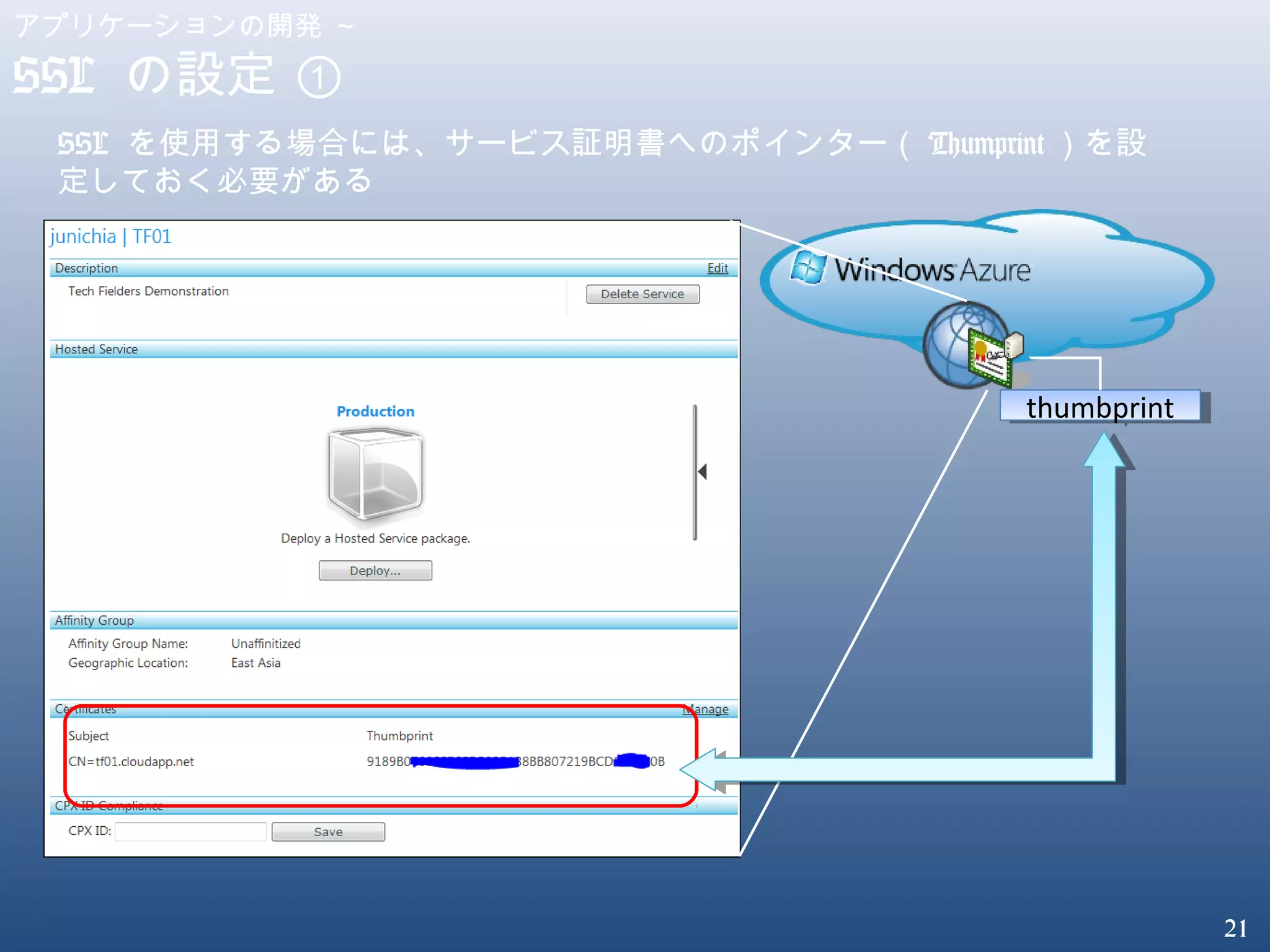The height and width of the screenshot is (952, 1270).
Task: Select the Production heading label
Action: (x=375, y=412)
